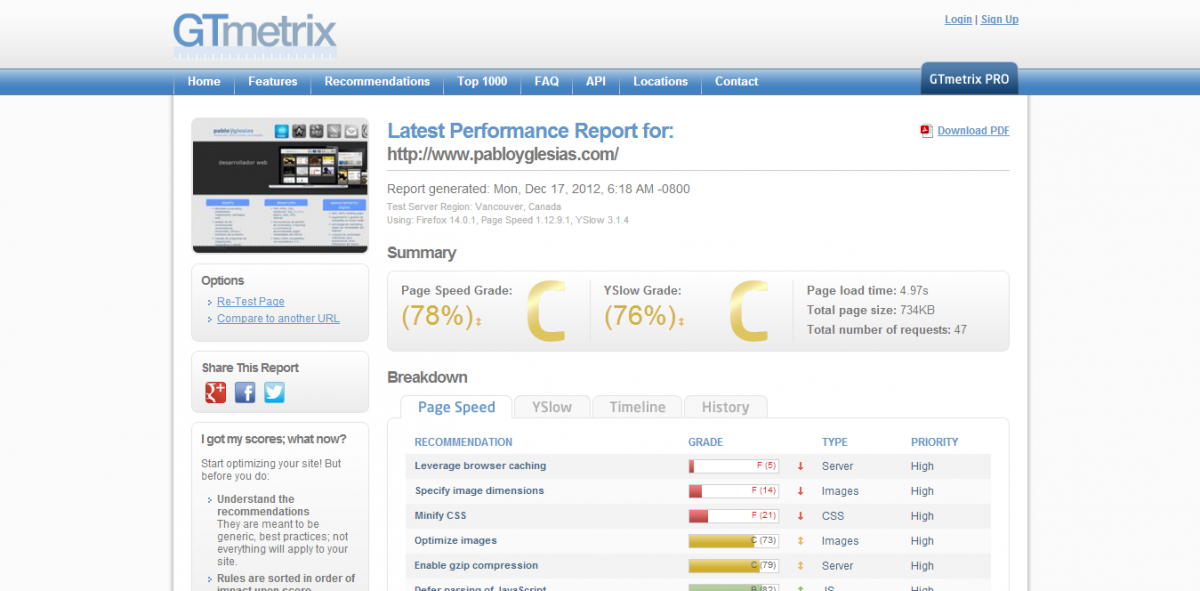This screenshot has height=591, width=1200.
Task: Click arrow next to YSlow 76% score
Action: tap(681, 321)
